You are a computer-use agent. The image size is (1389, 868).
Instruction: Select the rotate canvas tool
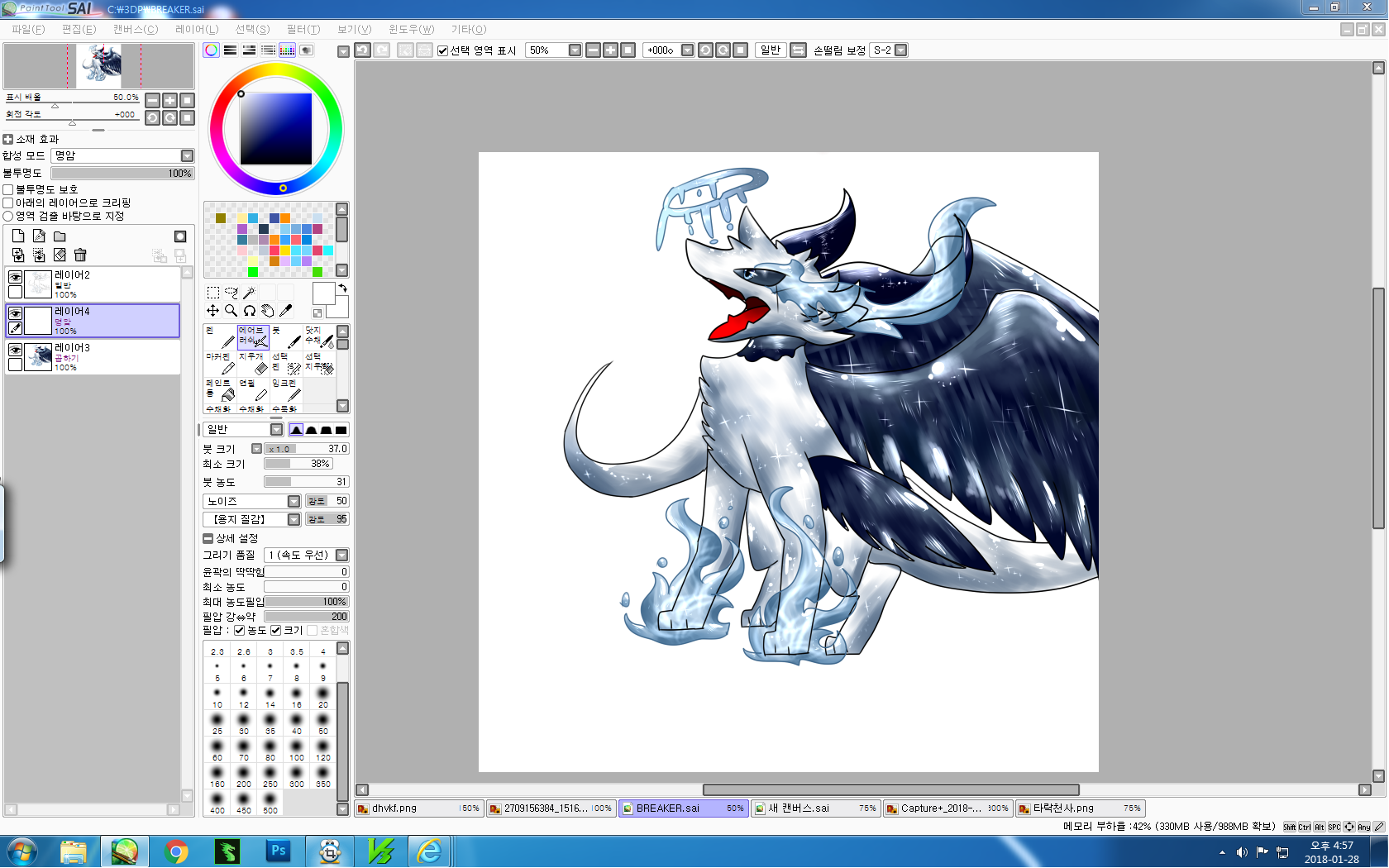[x=249, y=311]
